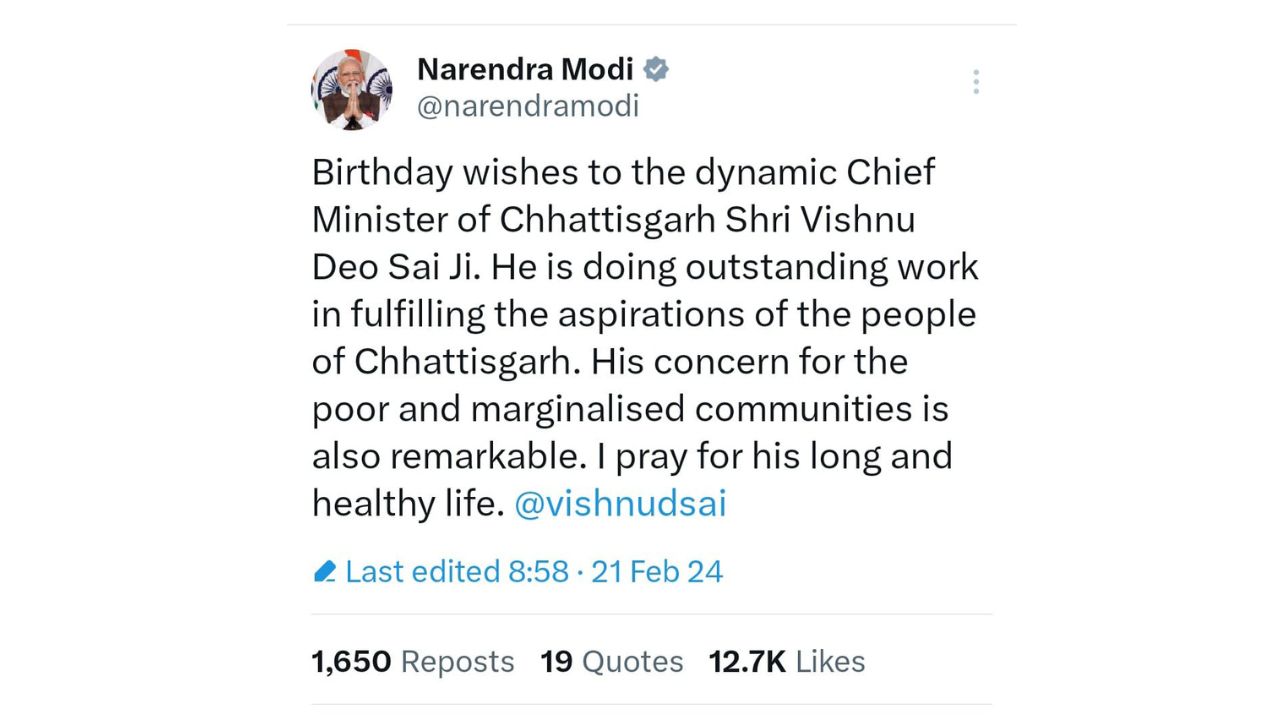This screenshot has height=720, width=1280.
Task: View the 1,650 Reposts list
Action: pyautogui.click(x=413, y=662)
